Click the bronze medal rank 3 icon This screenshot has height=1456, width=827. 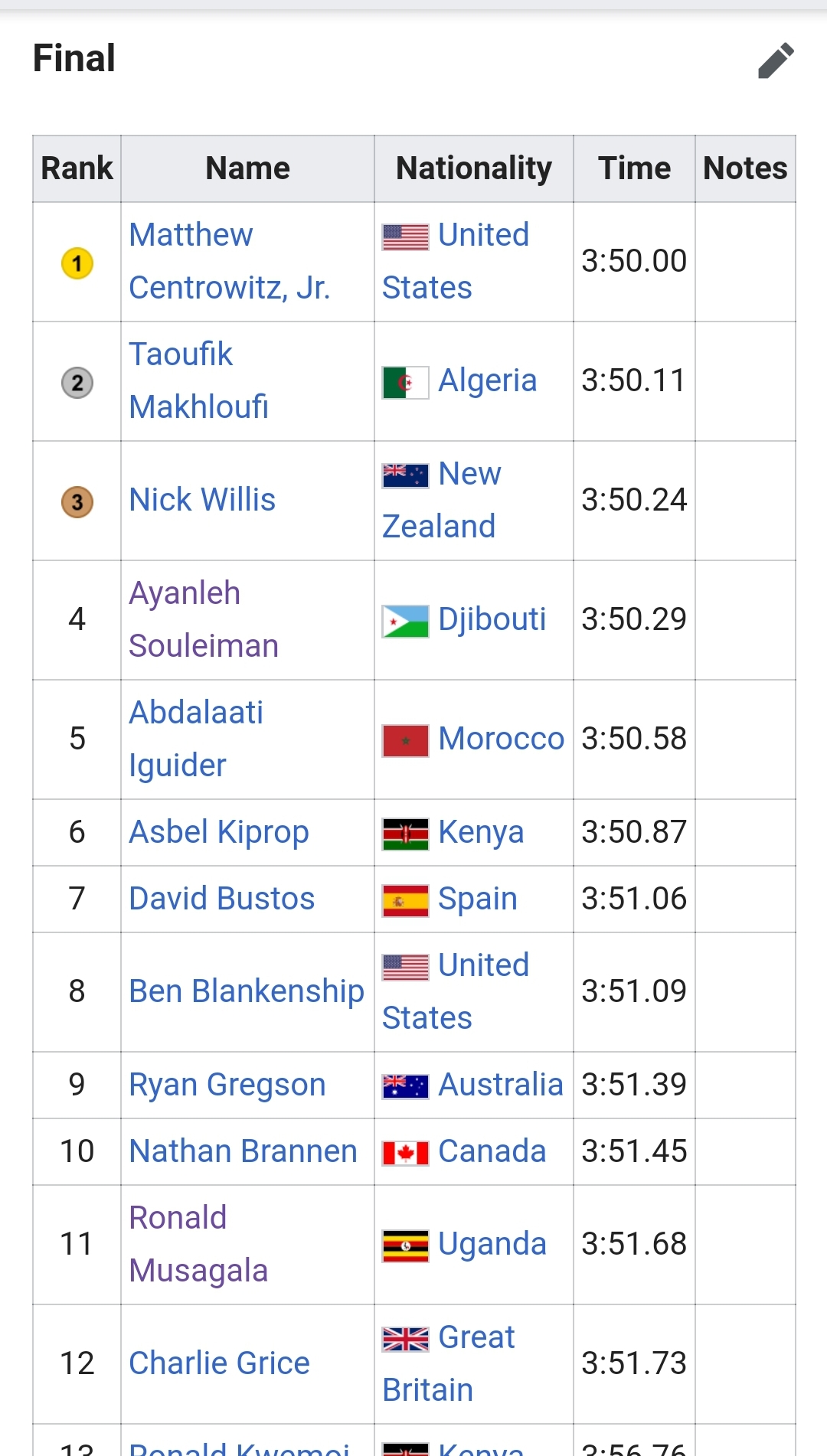[77, 502]
